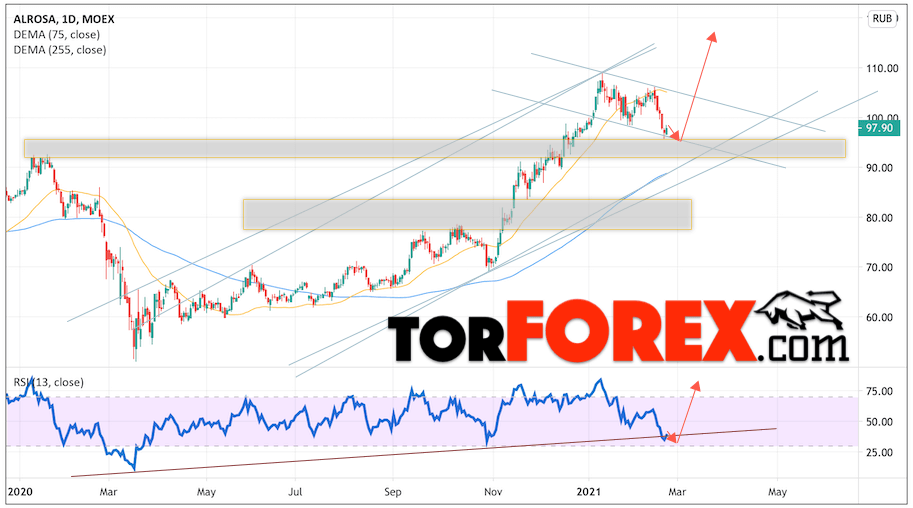Viewport: 913px width, 508px height.
Task: Click the first May label on time axis
Action: click(206, 492)
